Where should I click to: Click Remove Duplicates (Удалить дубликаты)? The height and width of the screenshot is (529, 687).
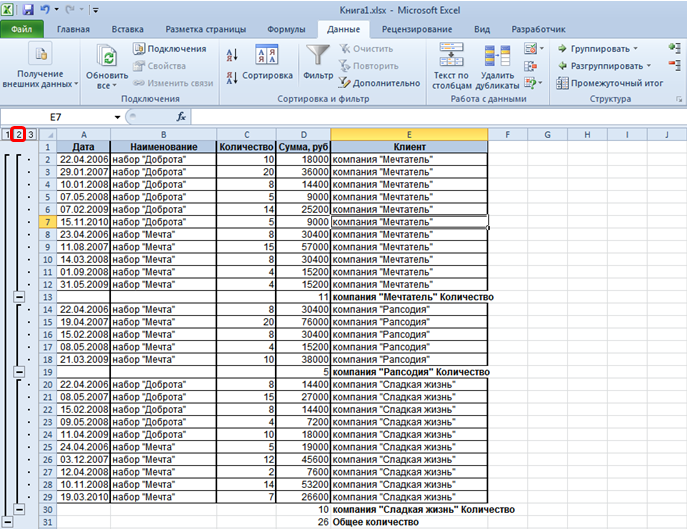(497, 62)
